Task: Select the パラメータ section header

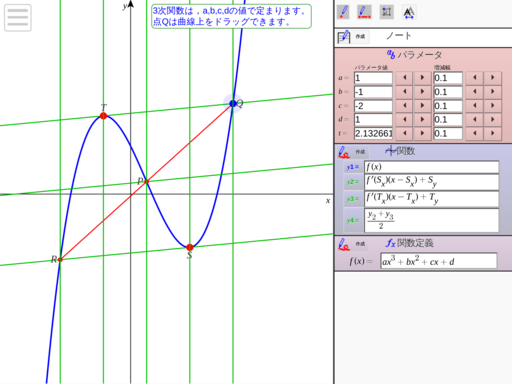Action: (414, 55)
